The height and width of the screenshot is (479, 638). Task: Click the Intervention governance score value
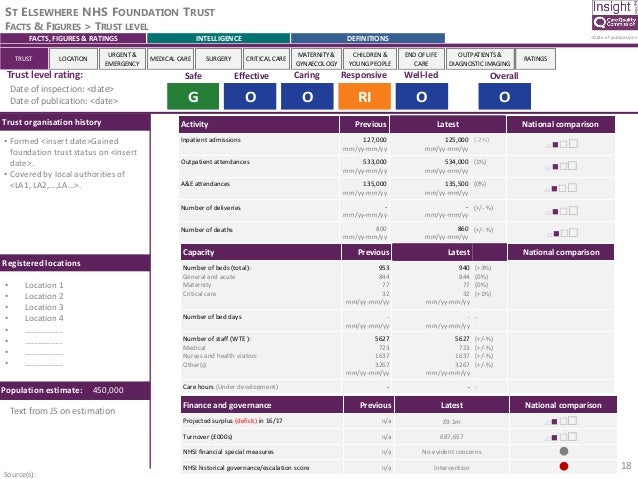(451, 468)
